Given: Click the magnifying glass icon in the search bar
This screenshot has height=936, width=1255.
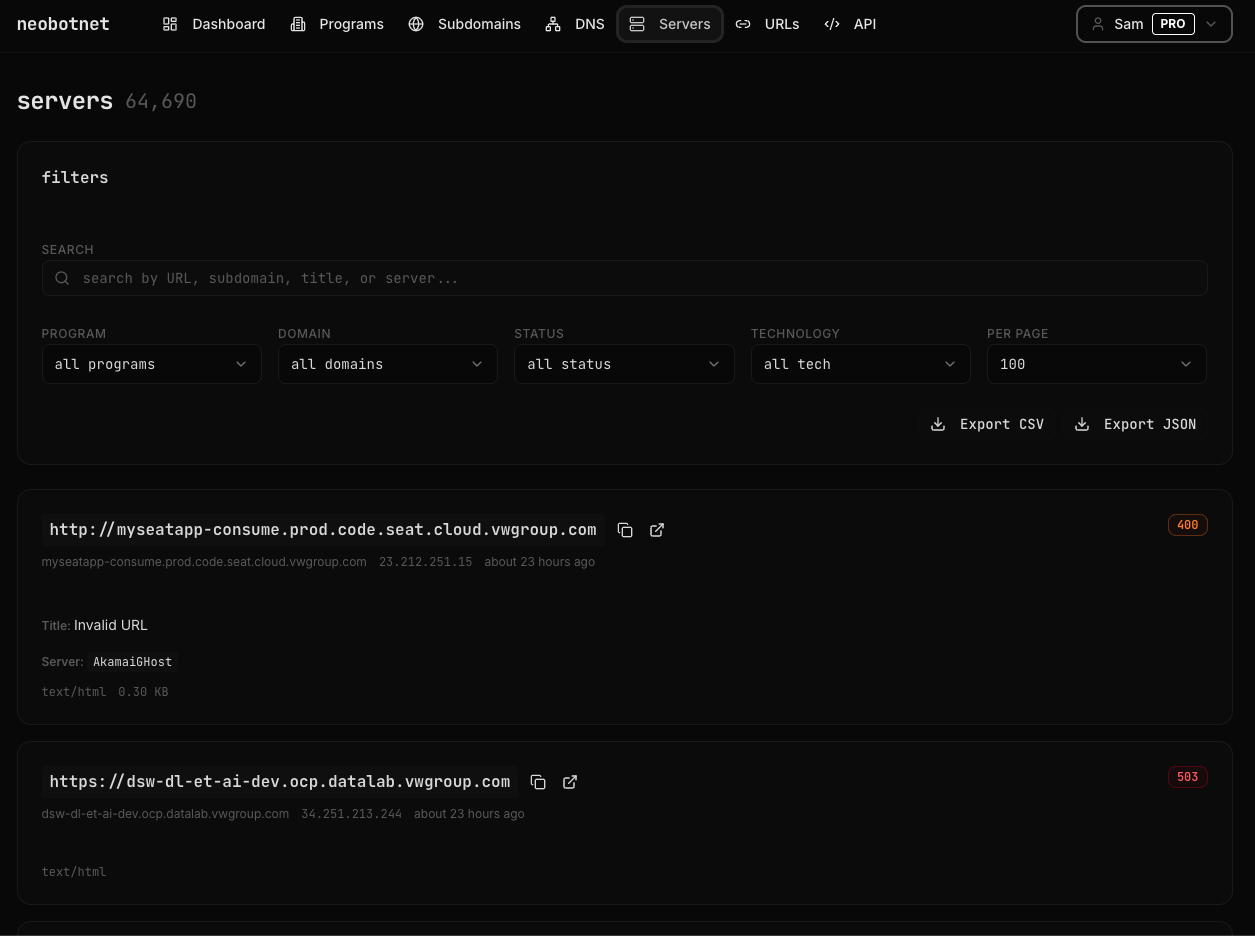Looking at the screenshot, I should 61,278.
